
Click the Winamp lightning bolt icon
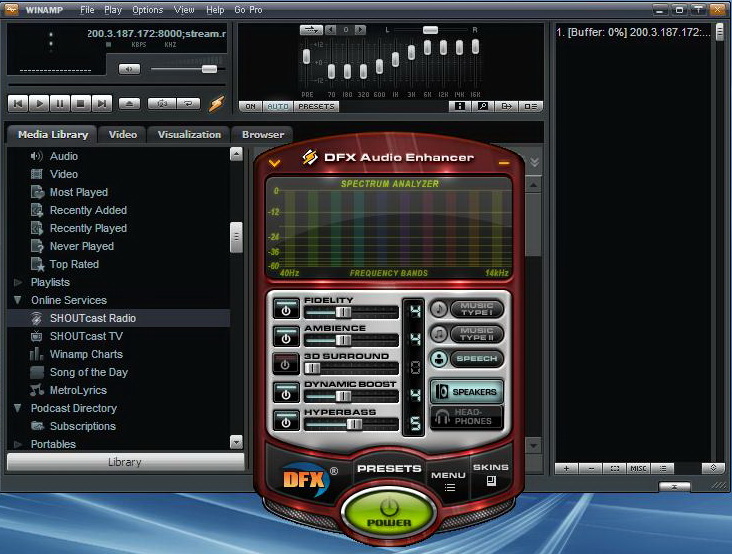pyautogui.click(x=216, y=104)
